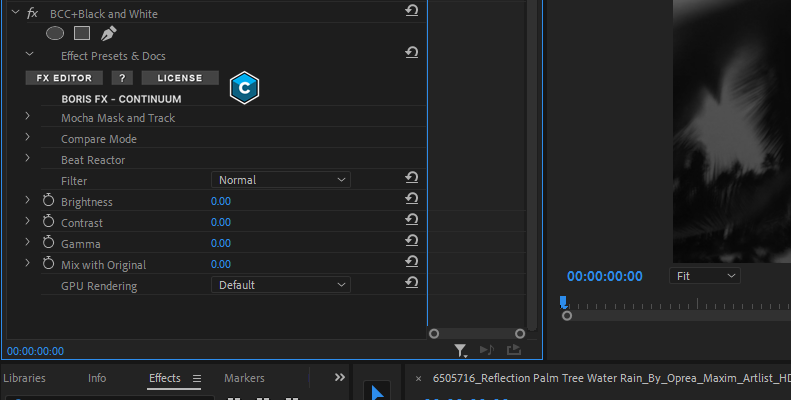Toggle the Brightness animation stopwatch
Image resolution: width=791 pixels, height=400 pixels.
coord(48,201)
